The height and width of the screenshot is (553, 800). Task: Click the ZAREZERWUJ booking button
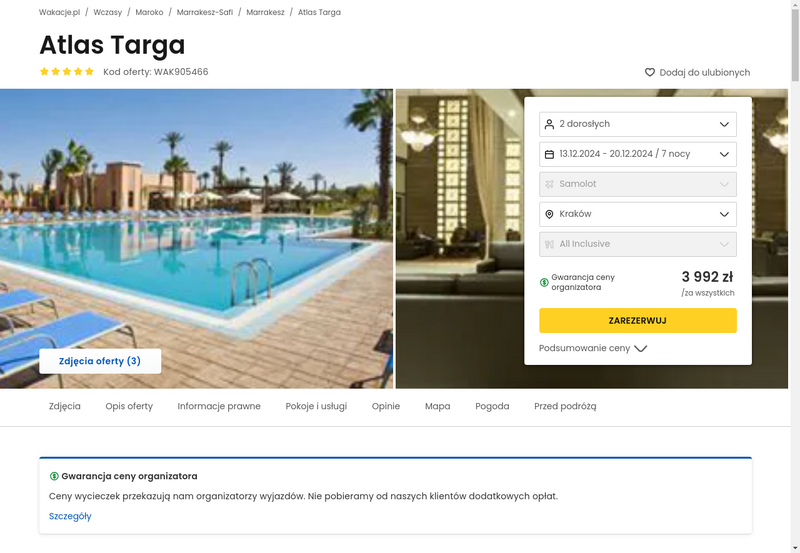pos(638,320)
